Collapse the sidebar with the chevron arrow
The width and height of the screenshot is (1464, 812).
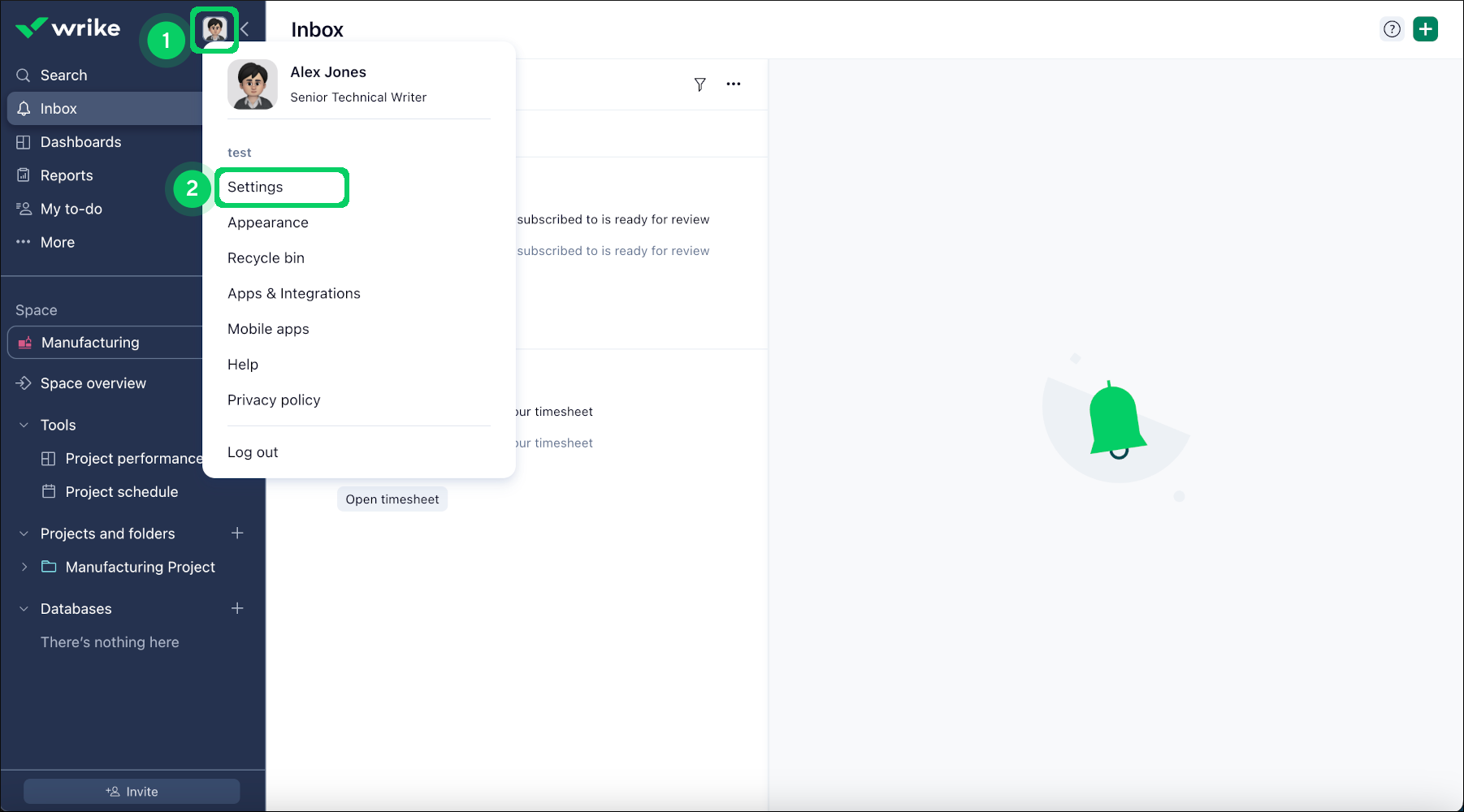point(245,29)
